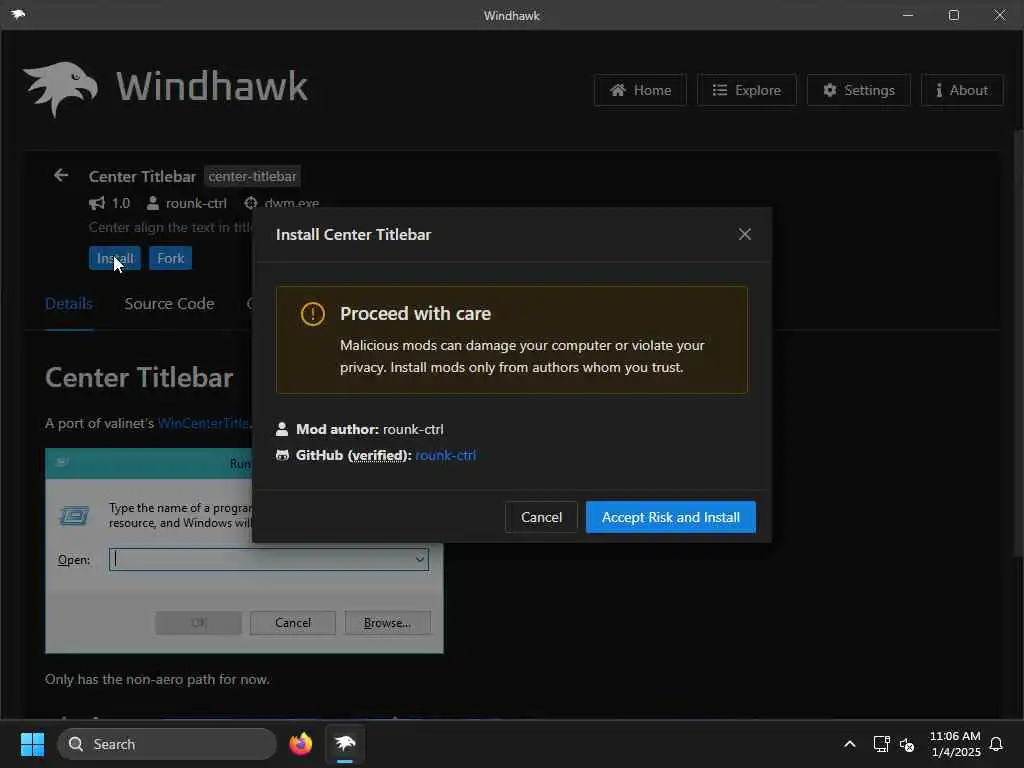
Task: Open Windhawk Settings
Action: tap(859, 90)
